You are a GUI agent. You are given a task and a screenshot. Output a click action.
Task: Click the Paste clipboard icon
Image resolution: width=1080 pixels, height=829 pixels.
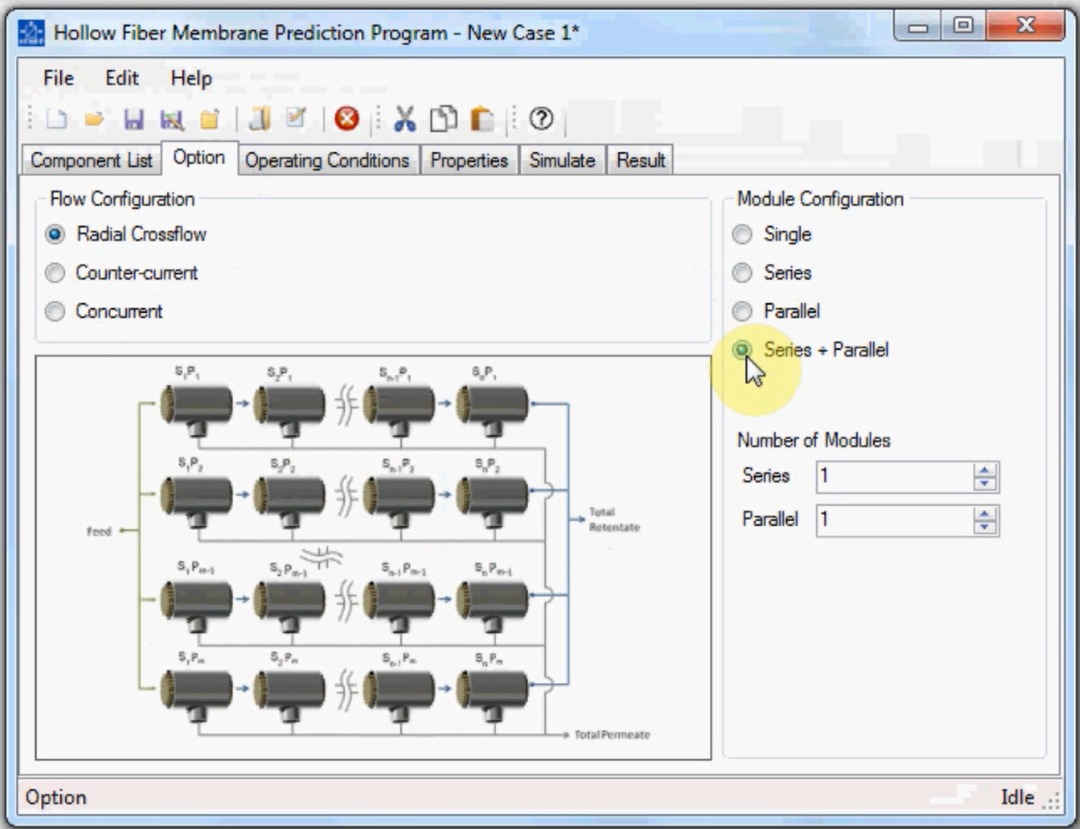[482, 120]
